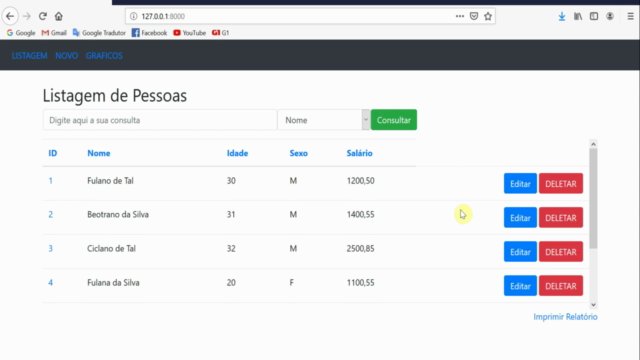Screen dimensions: 640x360
Task: Click the salary value 1400,55
Action: point(360,215)
